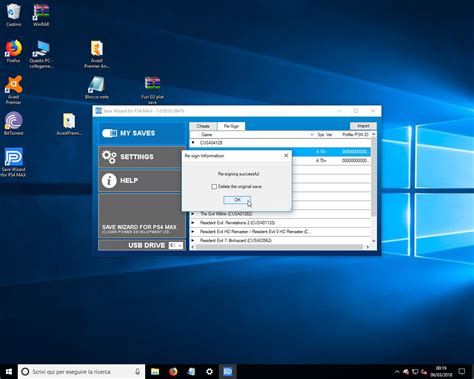This screenshot has width=474, height=379.
Task: Click the volume tray icon
Action: coord(424,372)
